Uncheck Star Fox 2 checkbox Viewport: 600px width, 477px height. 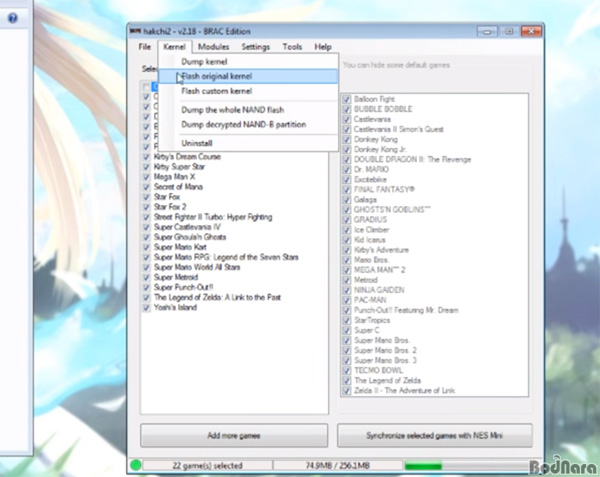pyautogui.click(x=146, y=207)
